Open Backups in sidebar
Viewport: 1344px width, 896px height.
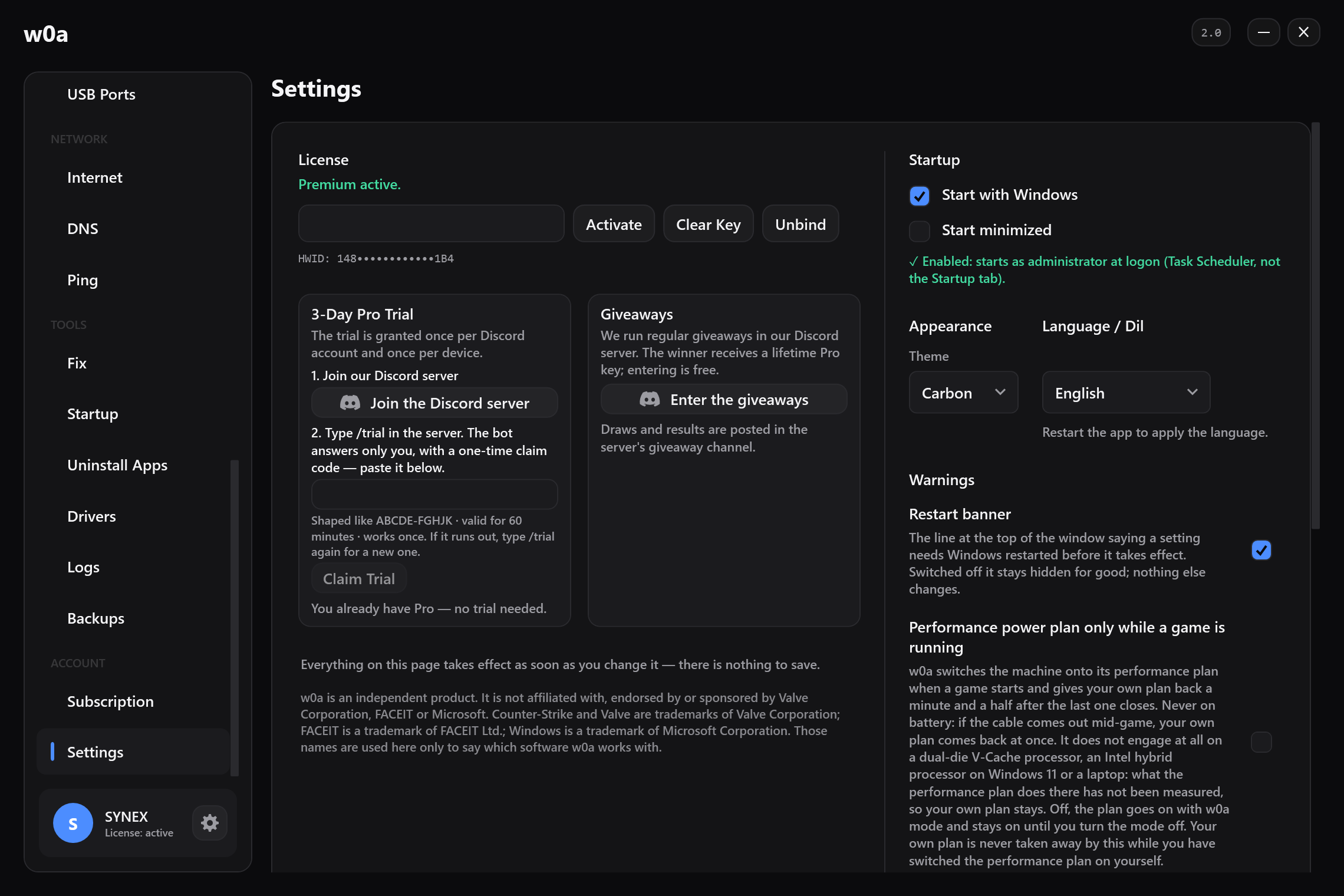pyautogui.click(x=133, y=618)
